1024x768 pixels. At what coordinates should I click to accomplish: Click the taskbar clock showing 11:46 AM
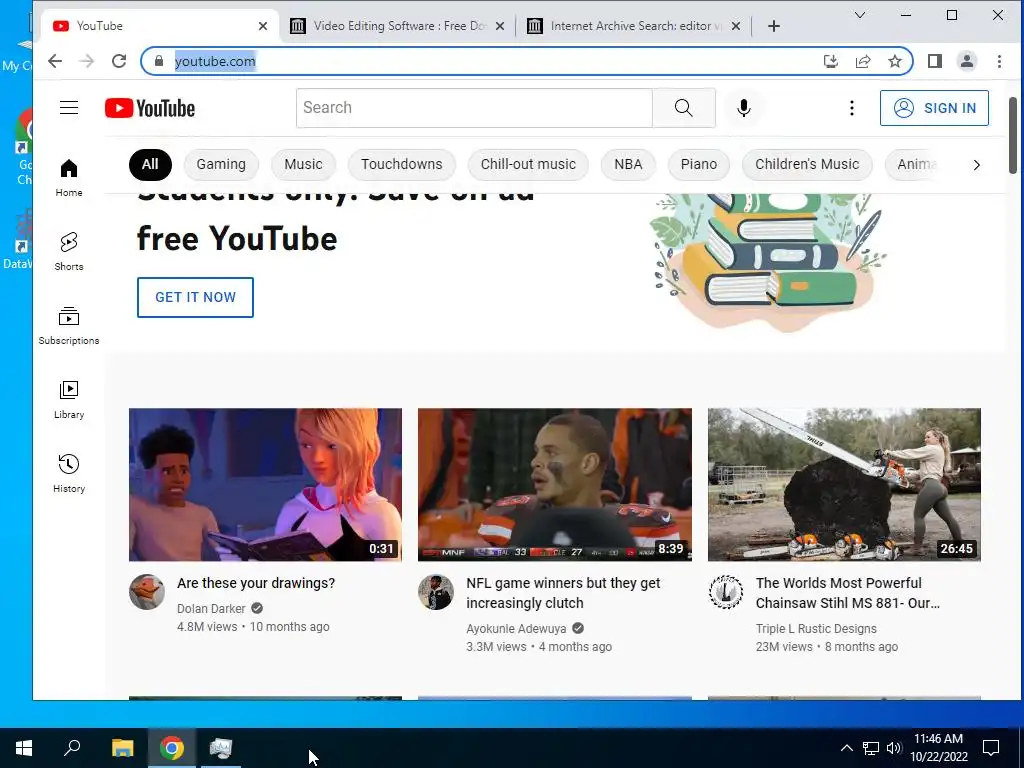click(x=938, y=748)
